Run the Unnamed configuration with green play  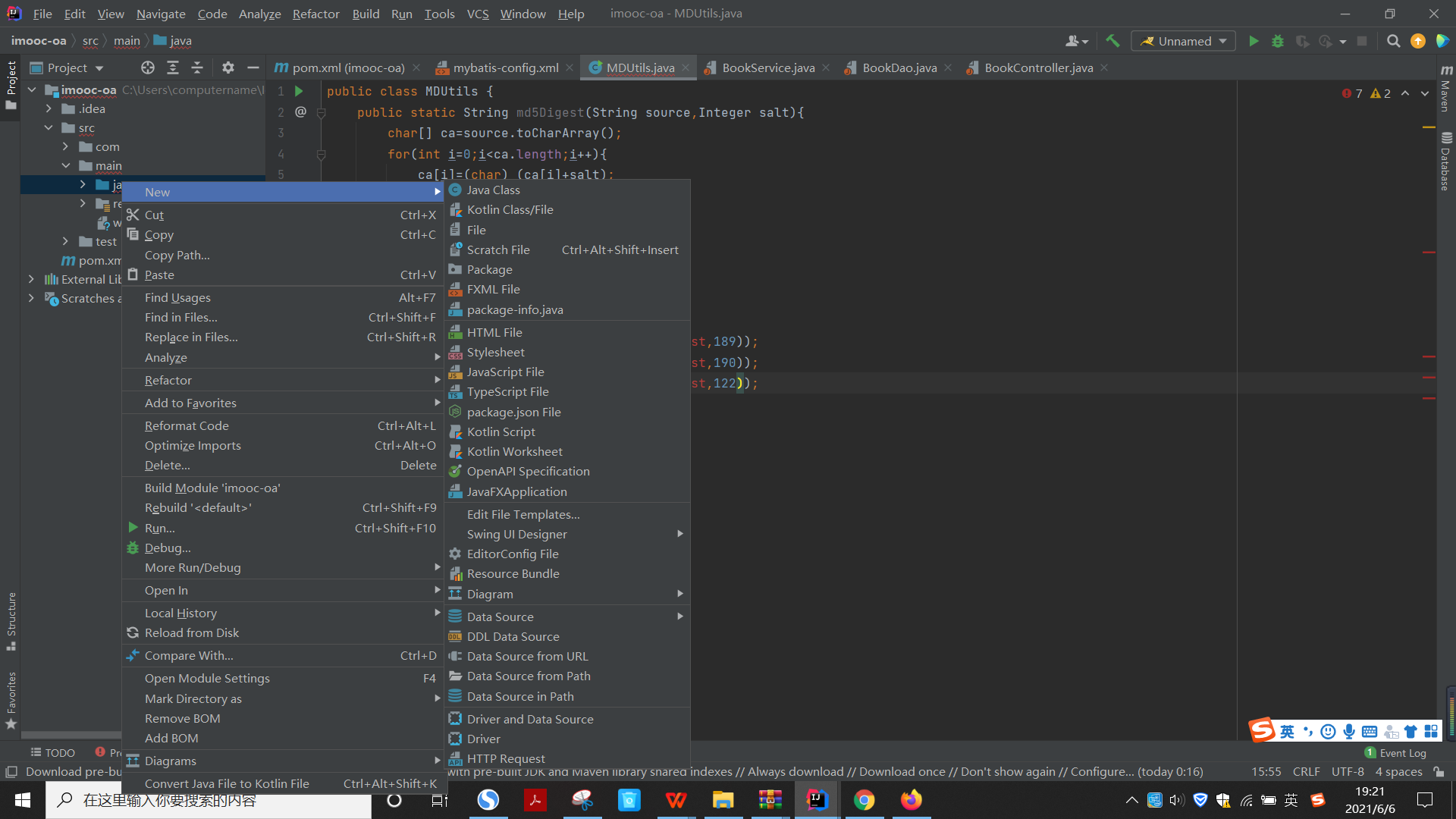[1254, 41]
